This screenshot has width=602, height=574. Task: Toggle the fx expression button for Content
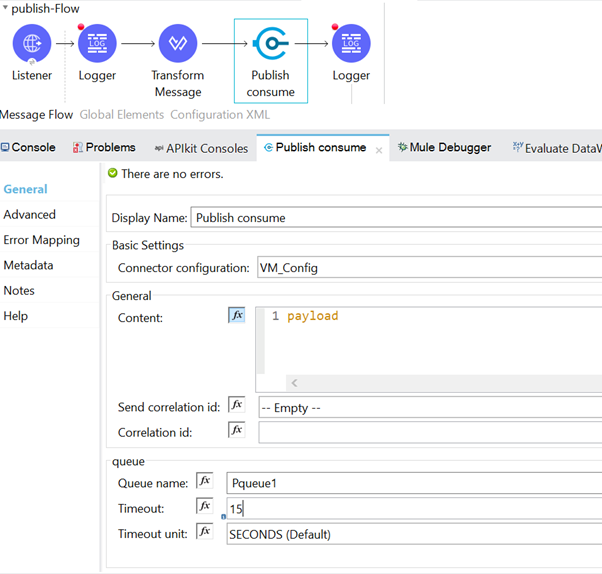click(x=237, y=315)
